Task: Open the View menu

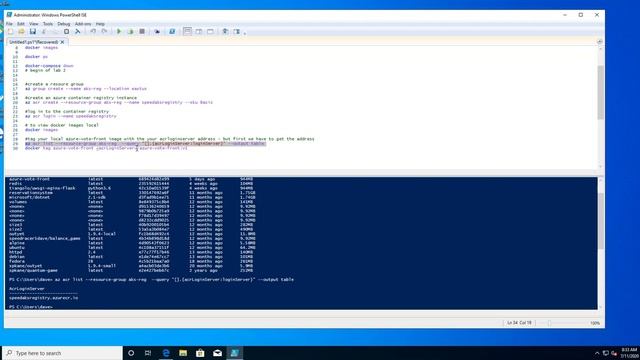Action: 33,24
